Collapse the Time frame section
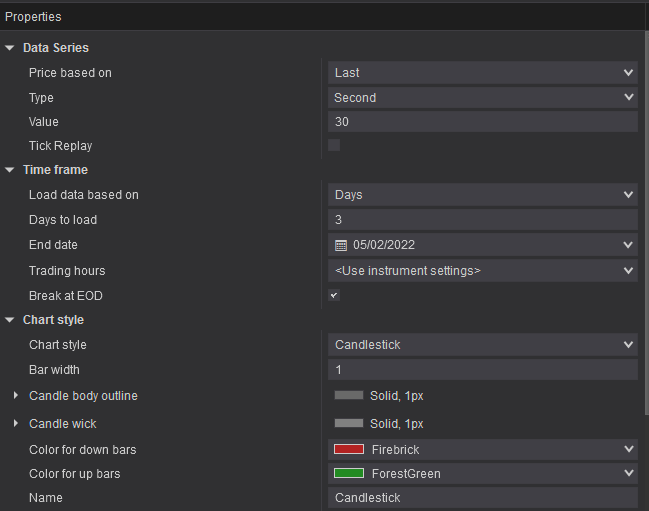649x511 pixels. 10,171
